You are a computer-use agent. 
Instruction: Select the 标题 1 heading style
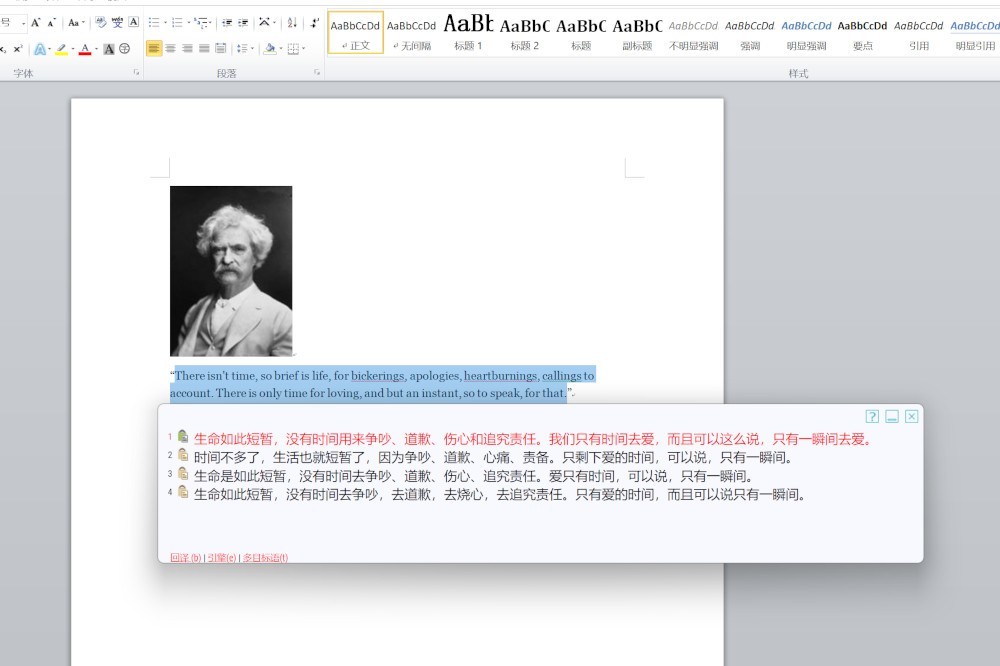point(468,34)
